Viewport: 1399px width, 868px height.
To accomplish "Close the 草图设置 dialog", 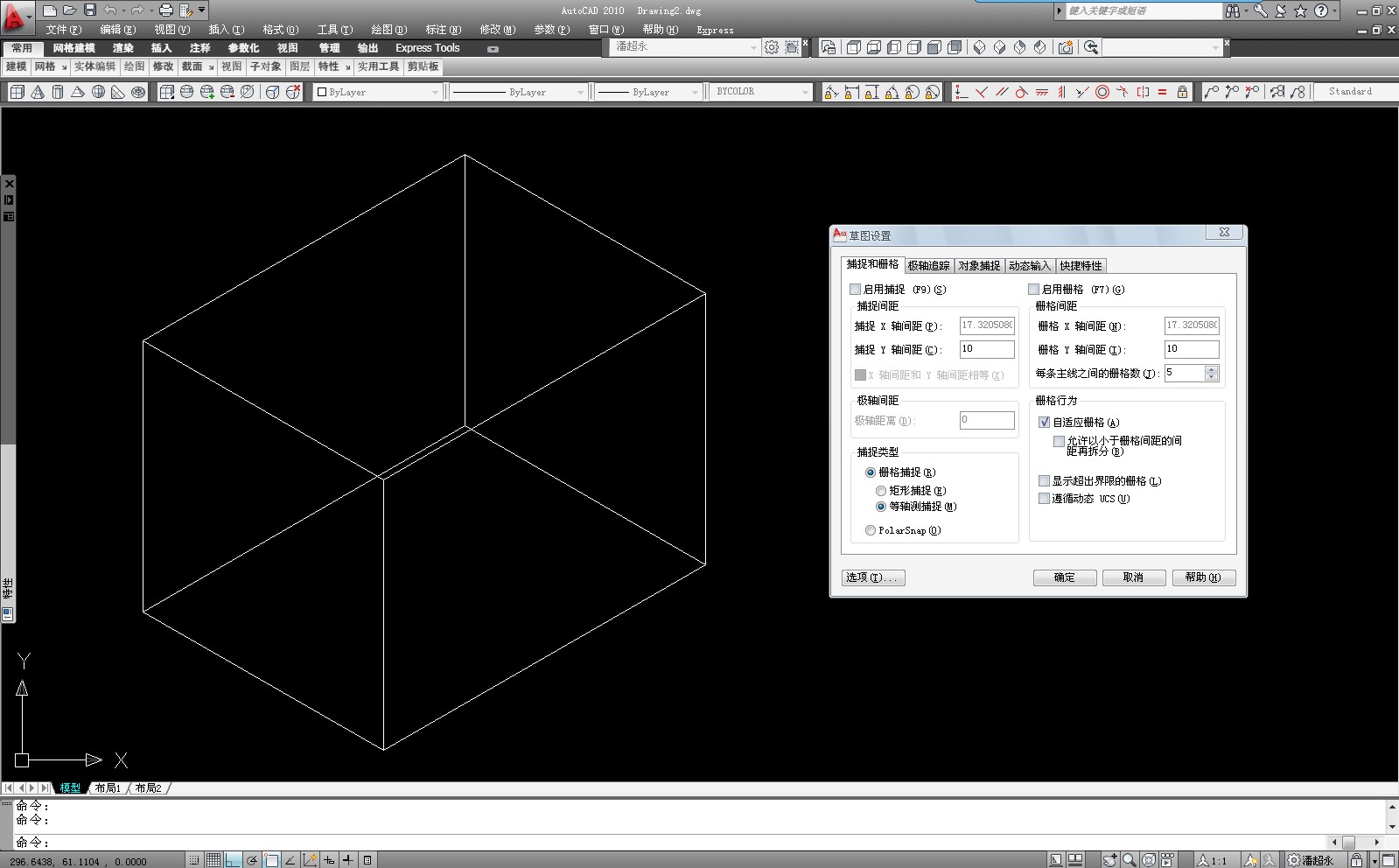I will click(x=1224, y=233).
